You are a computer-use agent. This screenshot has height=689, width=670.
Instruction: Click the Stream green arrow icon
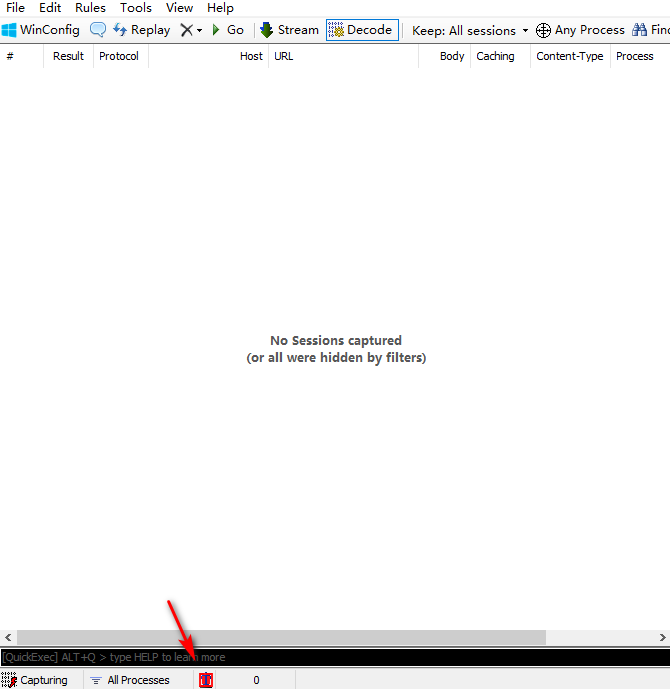point(266,30)
